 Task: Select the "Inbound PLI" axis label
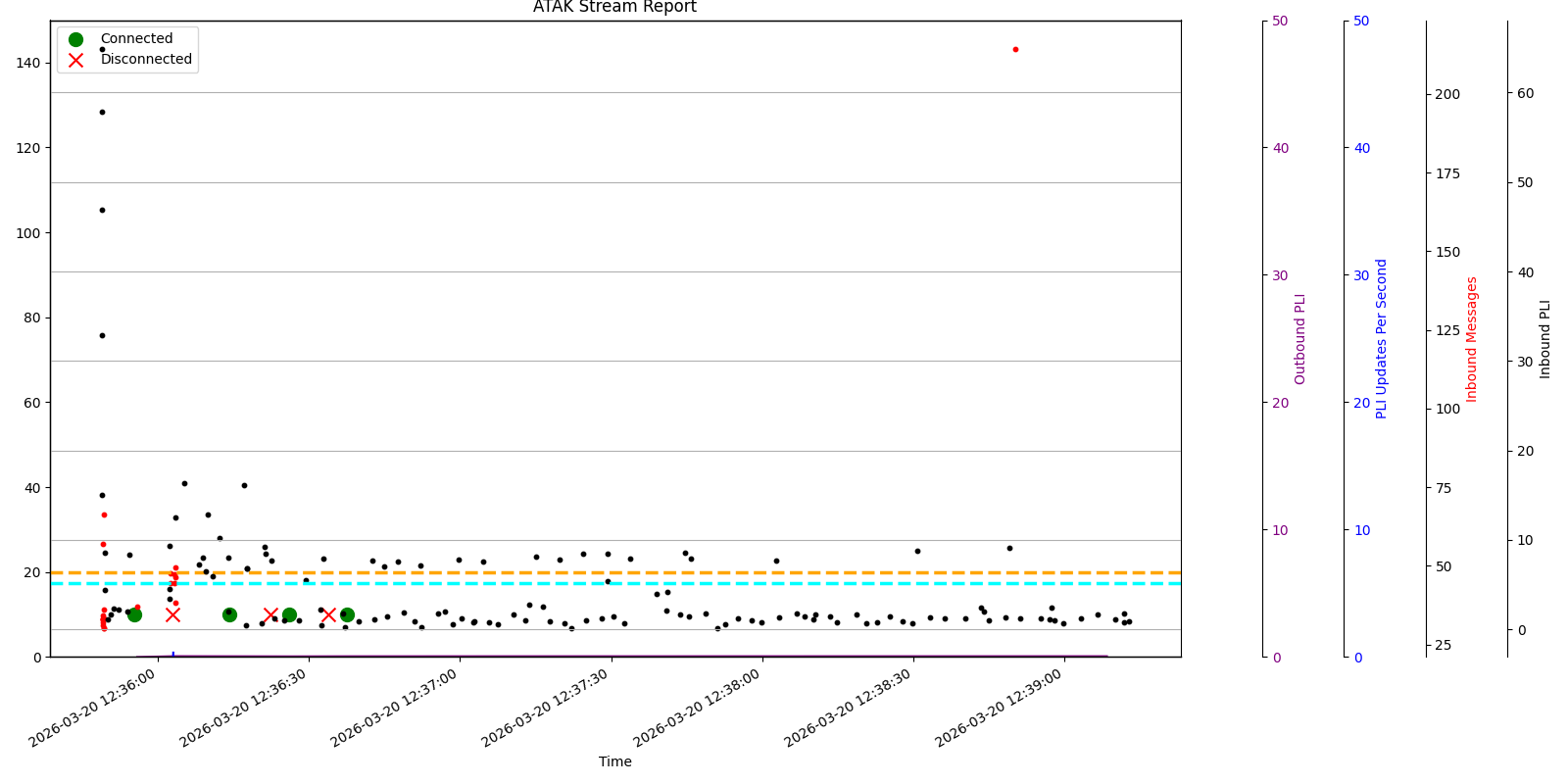coord(1545,339)
